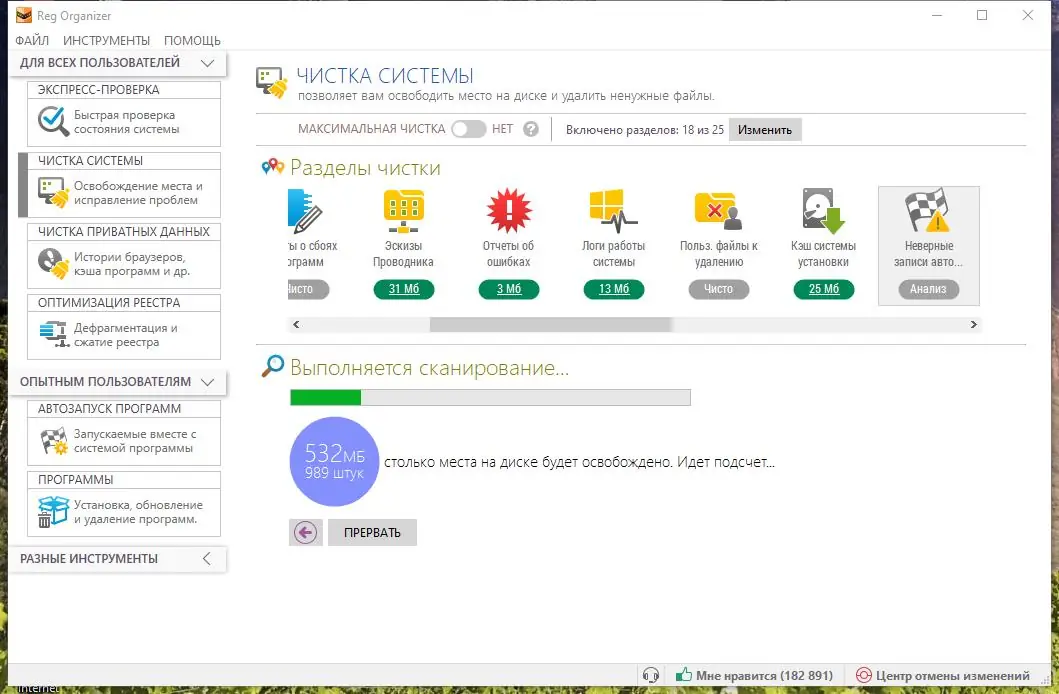The height and width of the screenshot is (694, 1059).
Task: Select the Польз. файлы к удалению folder icon
Action: click(x=718, y=211)
